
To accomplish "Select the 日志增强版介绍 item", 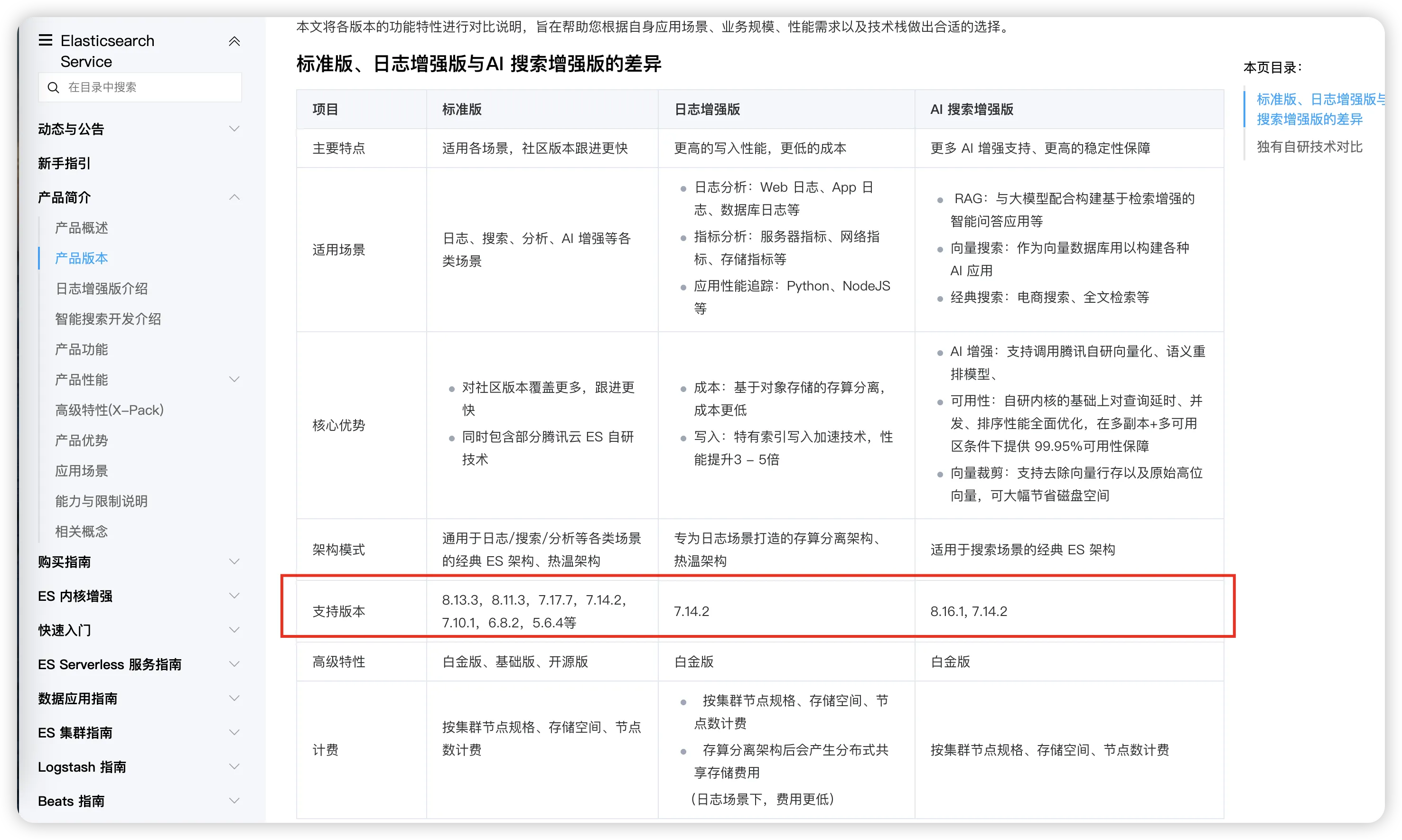I will (101, 289).
